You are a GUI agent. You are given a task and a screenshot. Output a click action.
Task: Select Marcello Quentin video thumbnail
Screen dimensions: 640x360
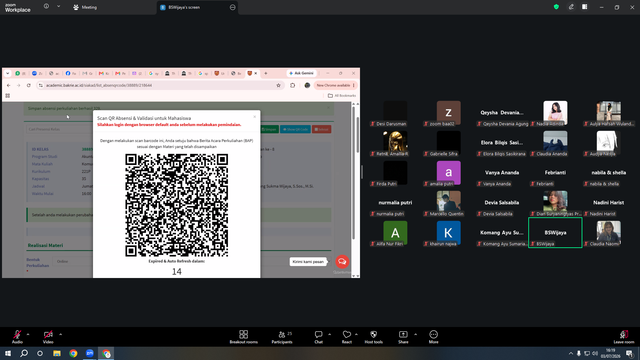(449, 203)
